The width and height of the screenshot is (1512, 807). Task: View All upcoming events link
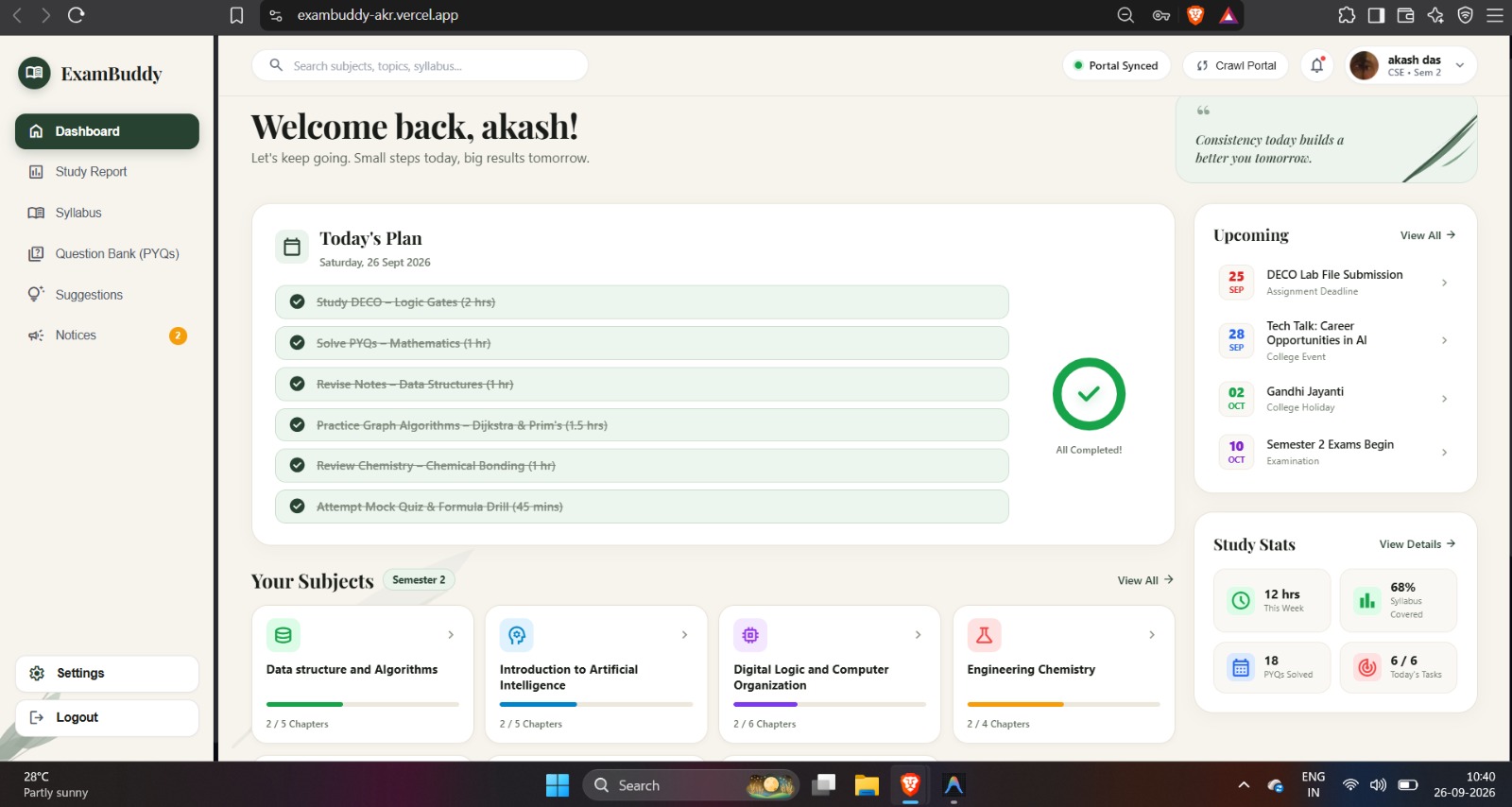coord(1428,235)
